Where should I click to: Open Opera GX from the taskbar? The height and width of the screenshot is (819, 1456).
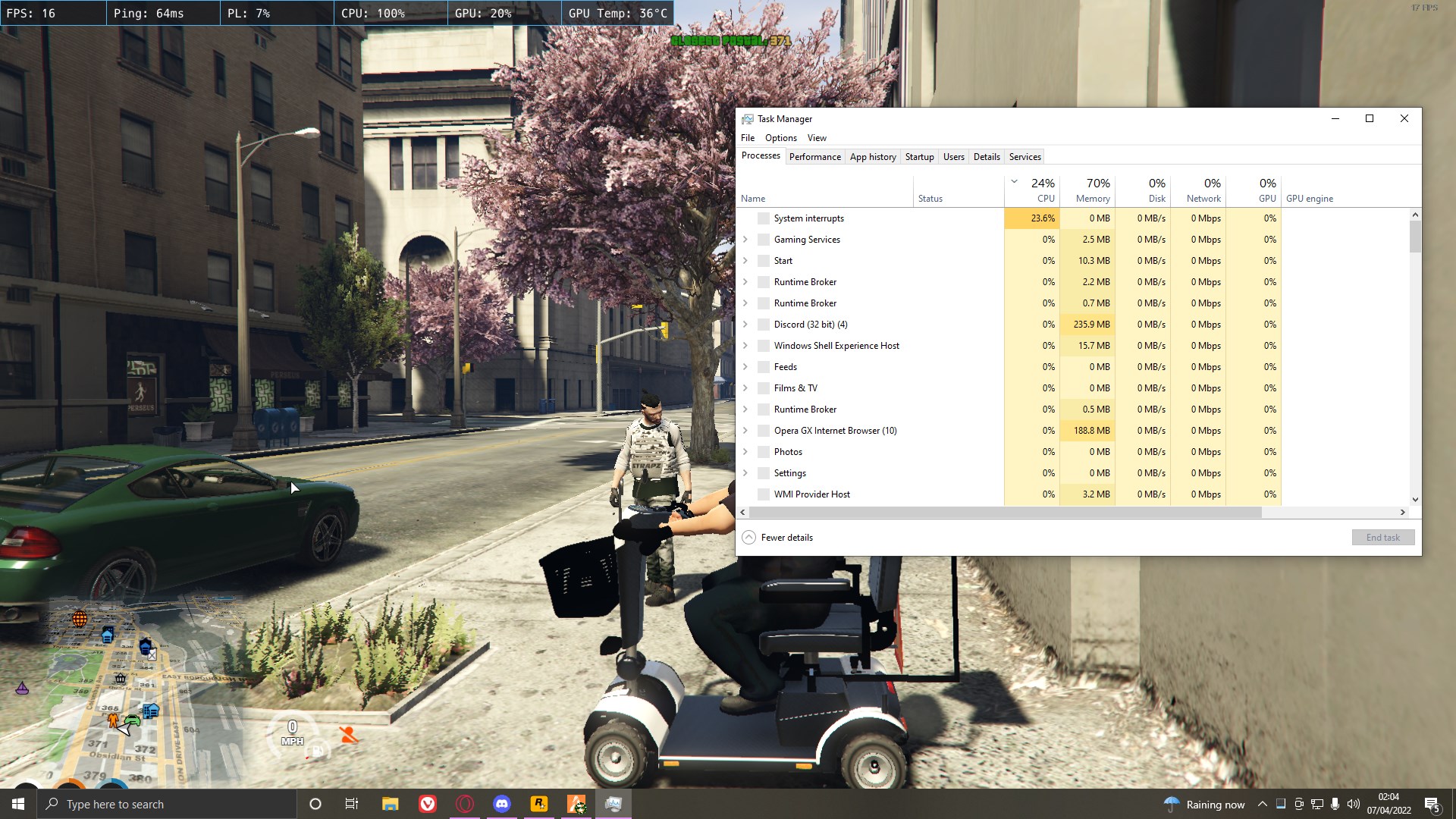click(465, 804)
